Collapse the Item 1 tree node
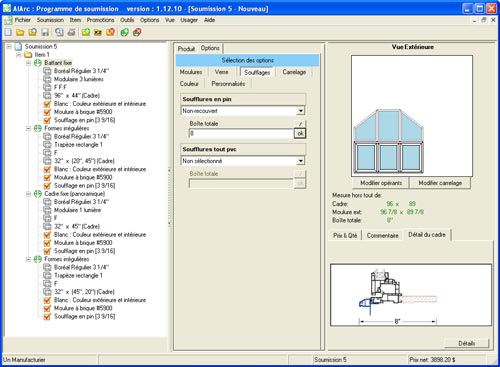 click(19, 54)
